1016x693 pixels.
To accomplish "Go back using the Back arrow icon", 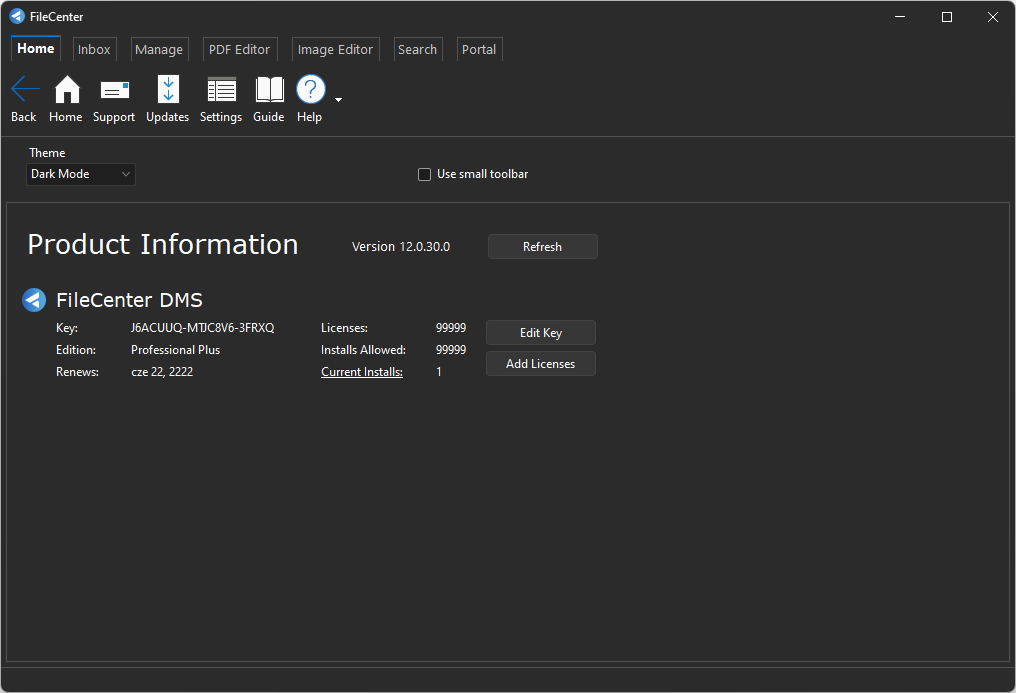I will 25,89.
